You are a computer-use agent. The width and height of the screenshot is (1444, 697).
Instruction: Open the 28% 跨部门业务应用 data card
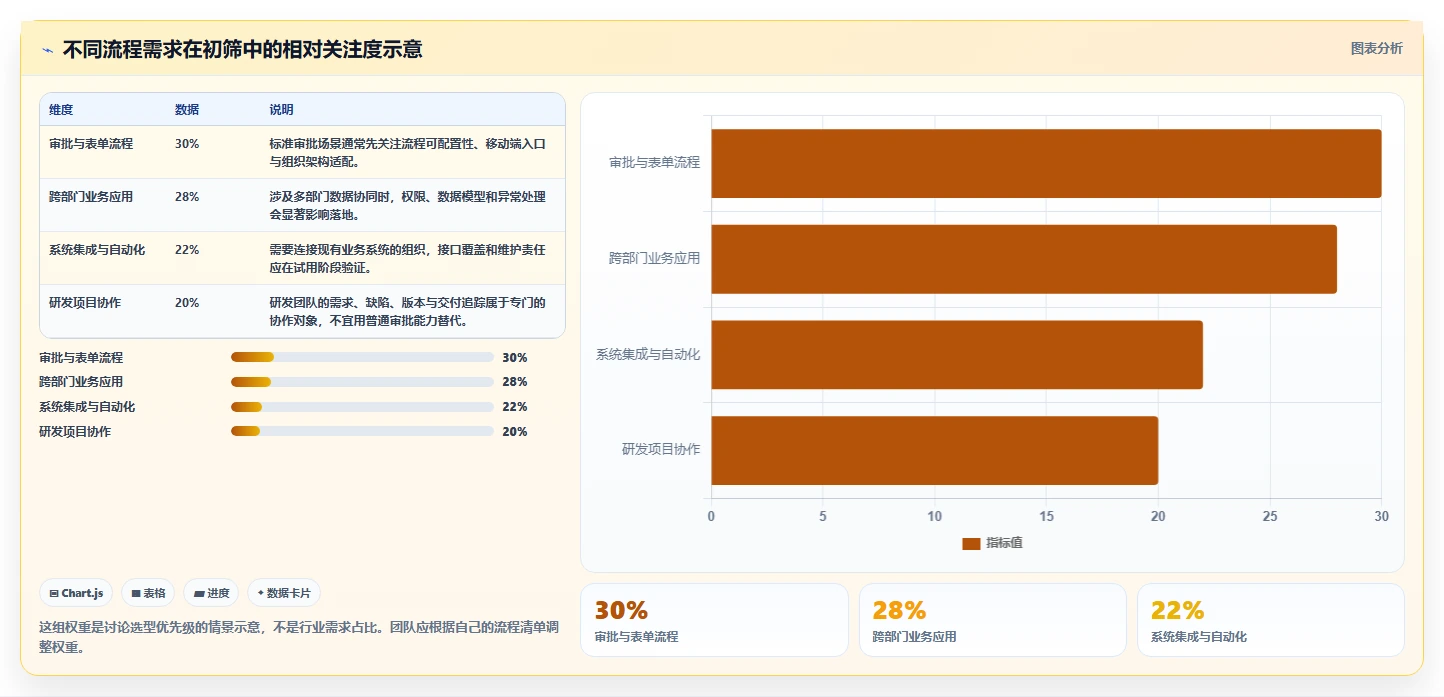pyautogui.click(x=992, y=620)
